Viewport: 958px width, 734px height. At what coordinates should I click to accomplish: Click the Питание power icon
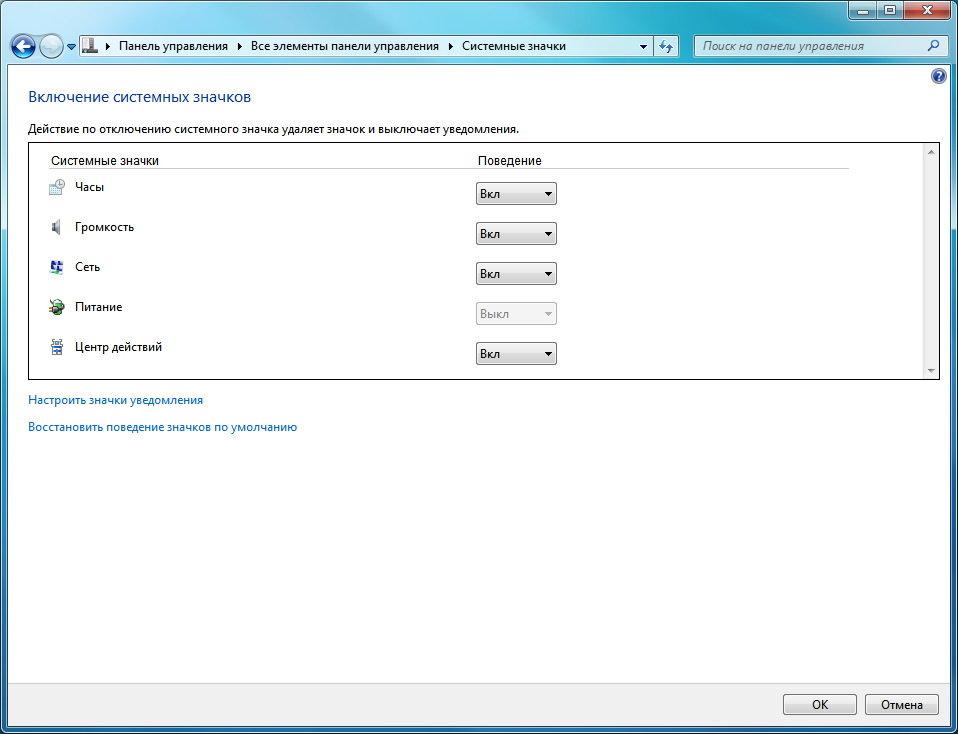click(x=57, y=307)
